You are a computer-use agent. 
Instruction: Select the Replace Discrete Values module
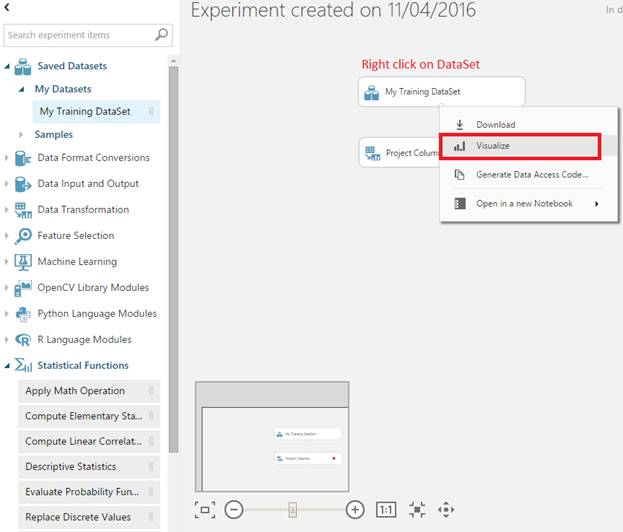pyautogui.click(x=89, y=517)
